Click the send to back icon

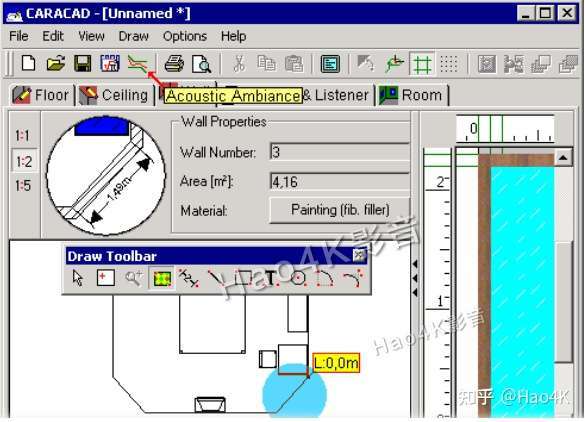coord(568,64)
